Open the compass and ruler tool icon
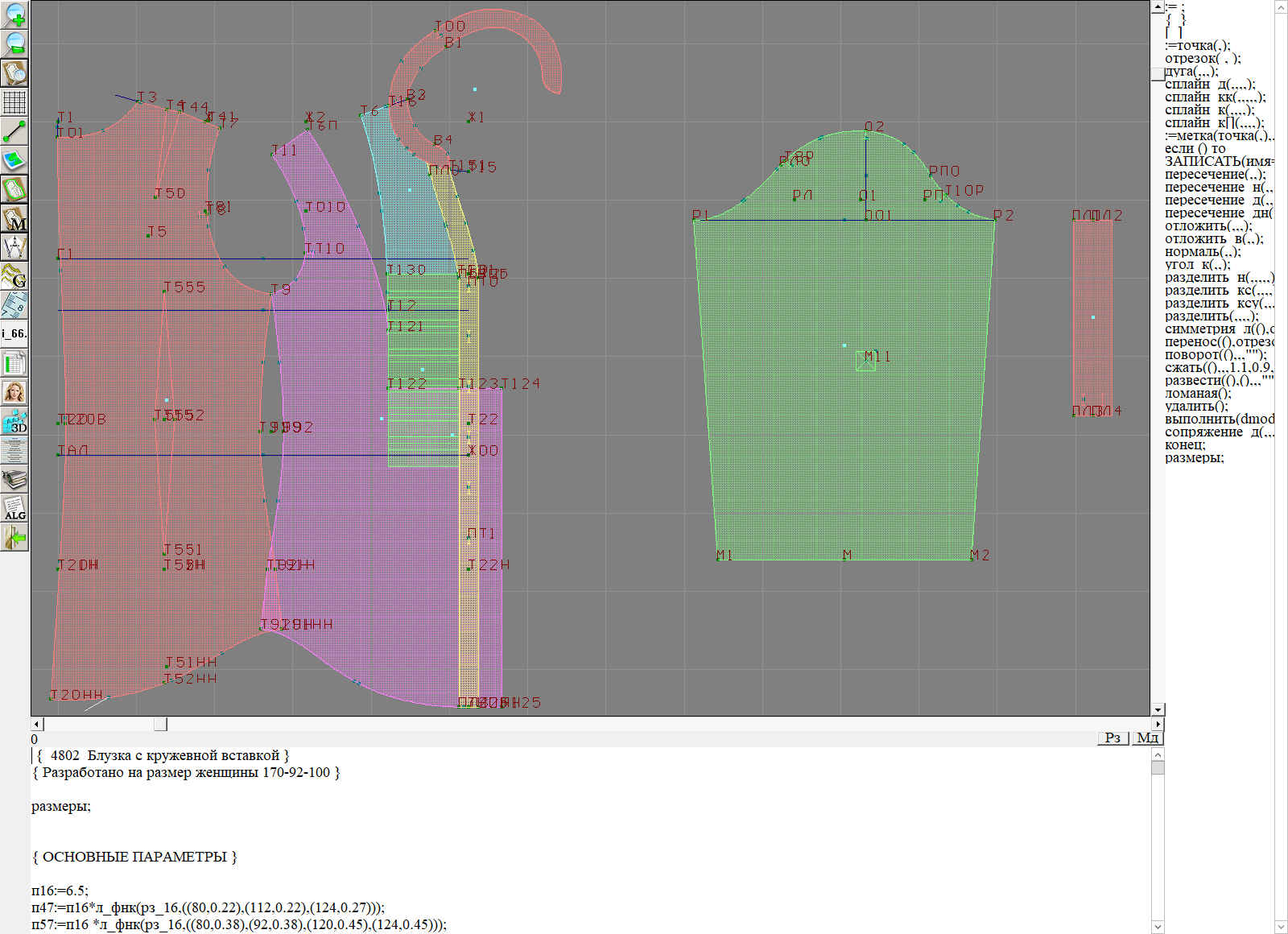This screenshot has width=1288, height=934. 14,247
